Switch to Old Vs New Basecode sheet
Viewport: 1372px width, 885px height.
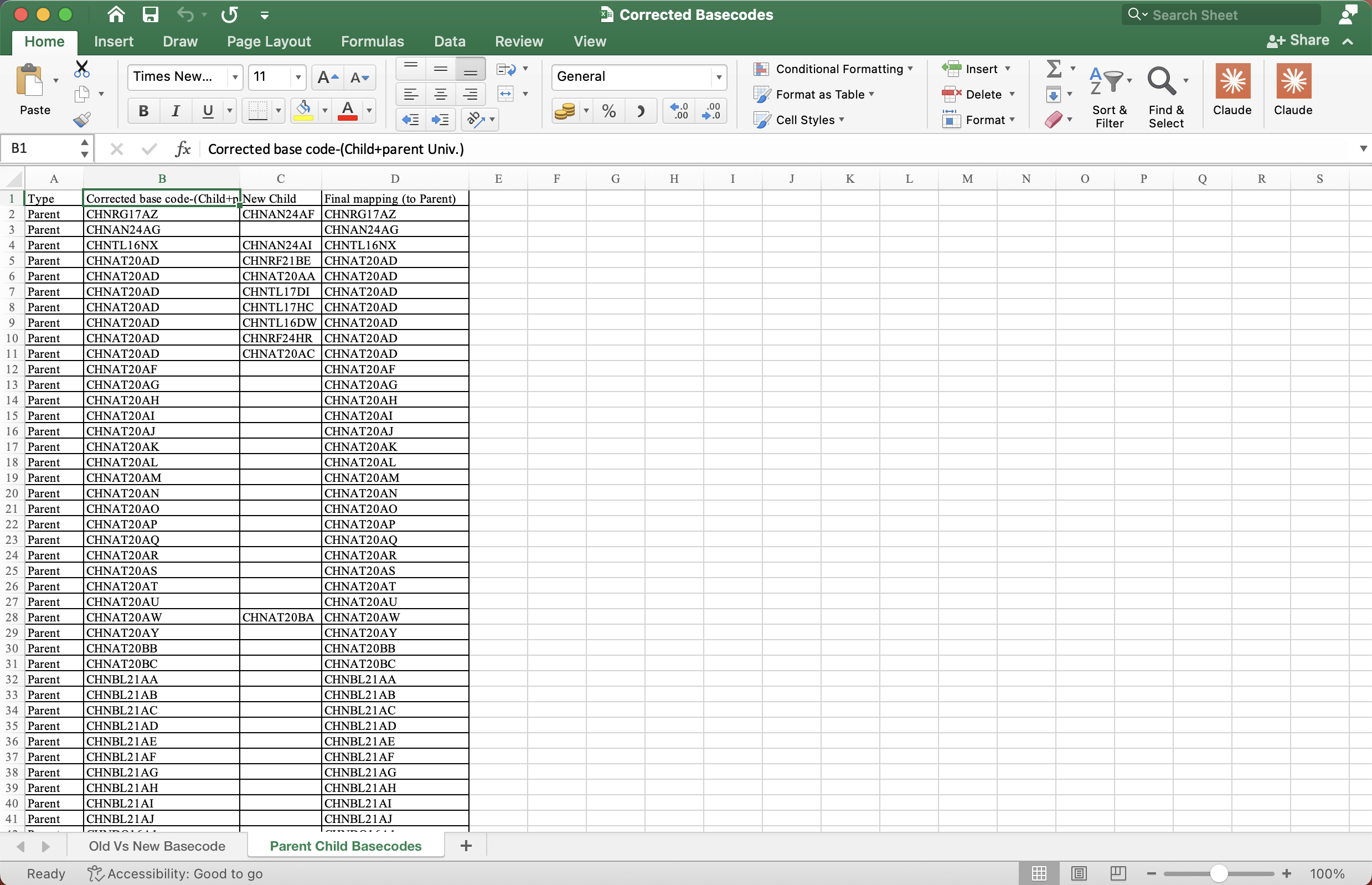(157, 846)
